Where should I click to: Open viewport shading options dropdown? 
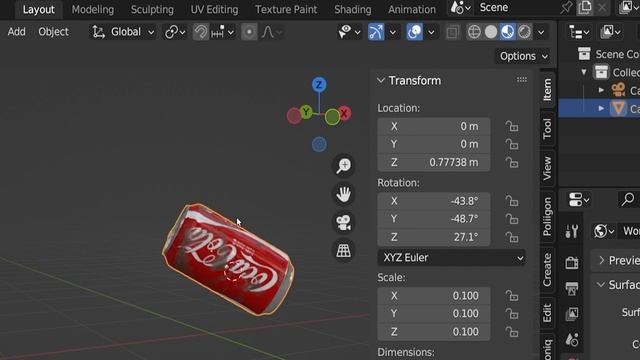pyautogui.click(x=541, y=32)
